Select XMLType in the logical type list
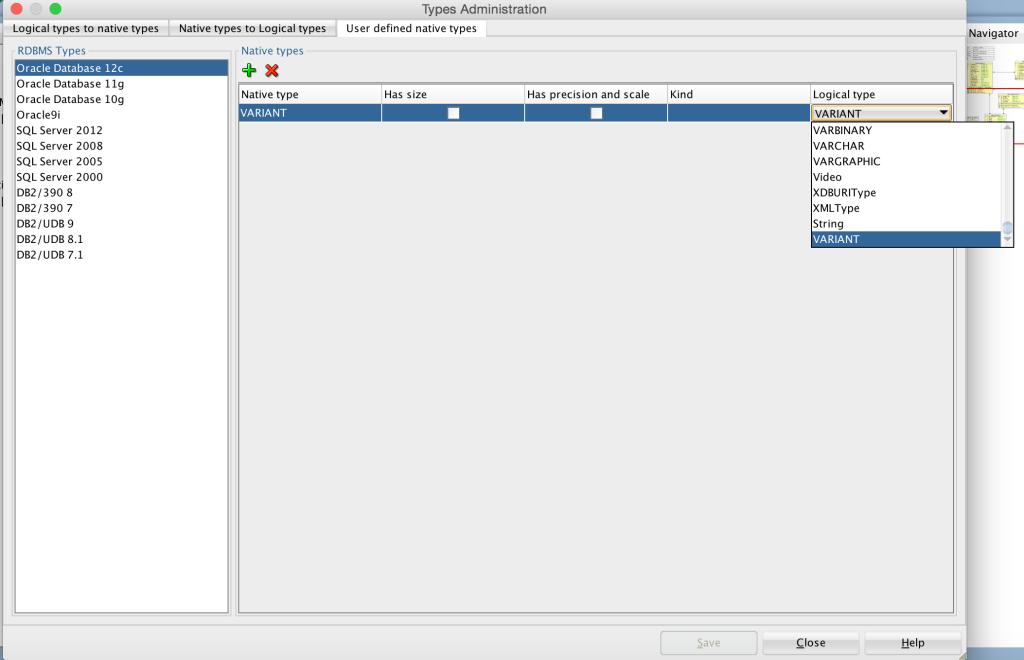This screenshot has height=660, width=1024. point(906,208)
